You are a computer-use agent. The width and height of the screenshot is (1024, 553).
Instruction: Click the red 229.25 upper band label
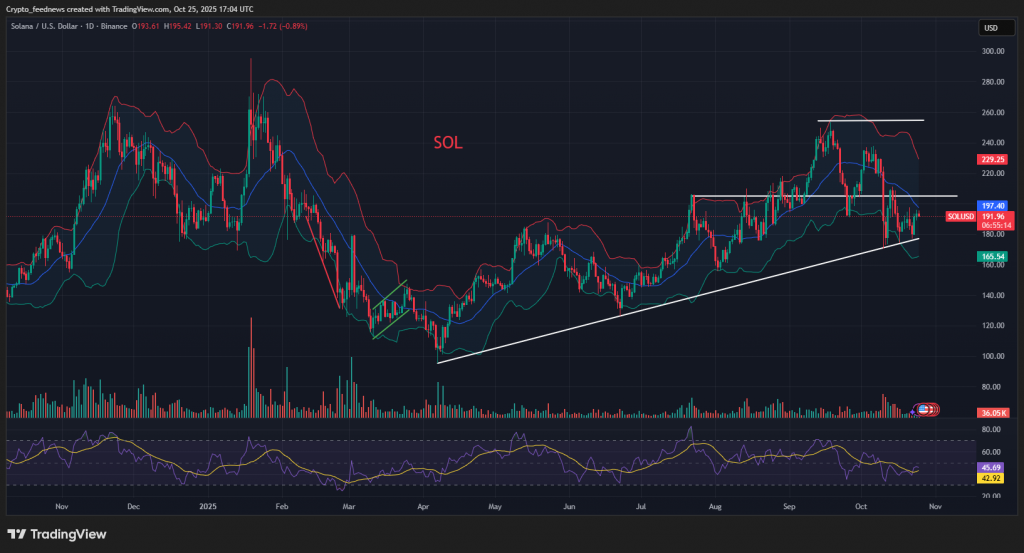point(991,158)
